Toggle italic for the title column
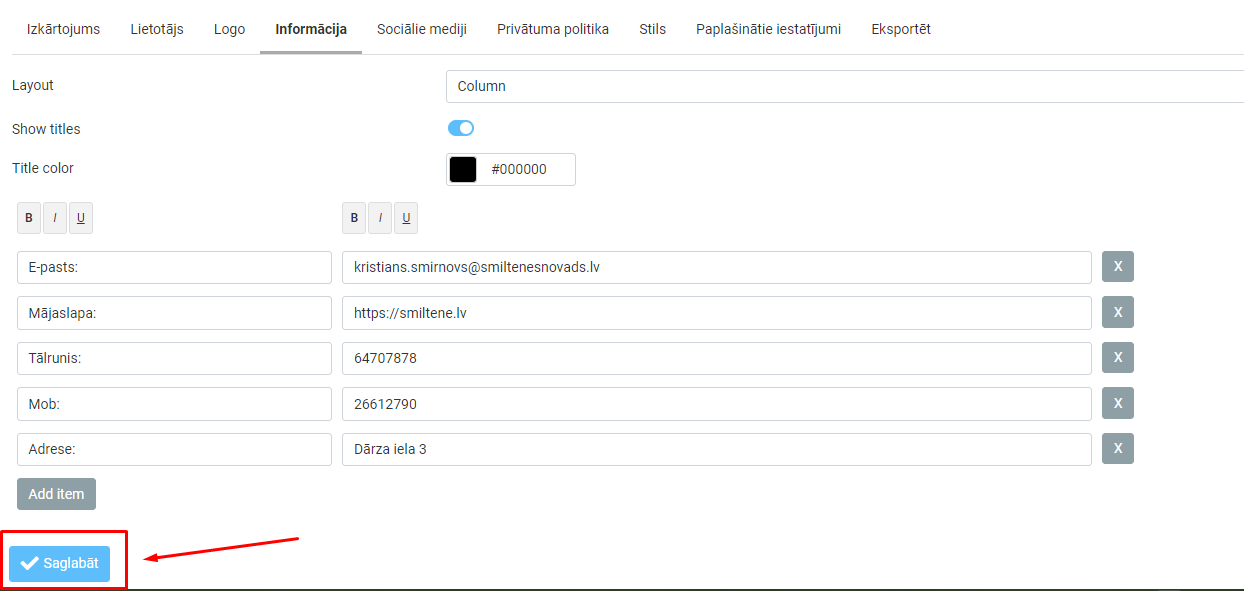Viewport: 1244px width, 591px height. click(55, 218)
